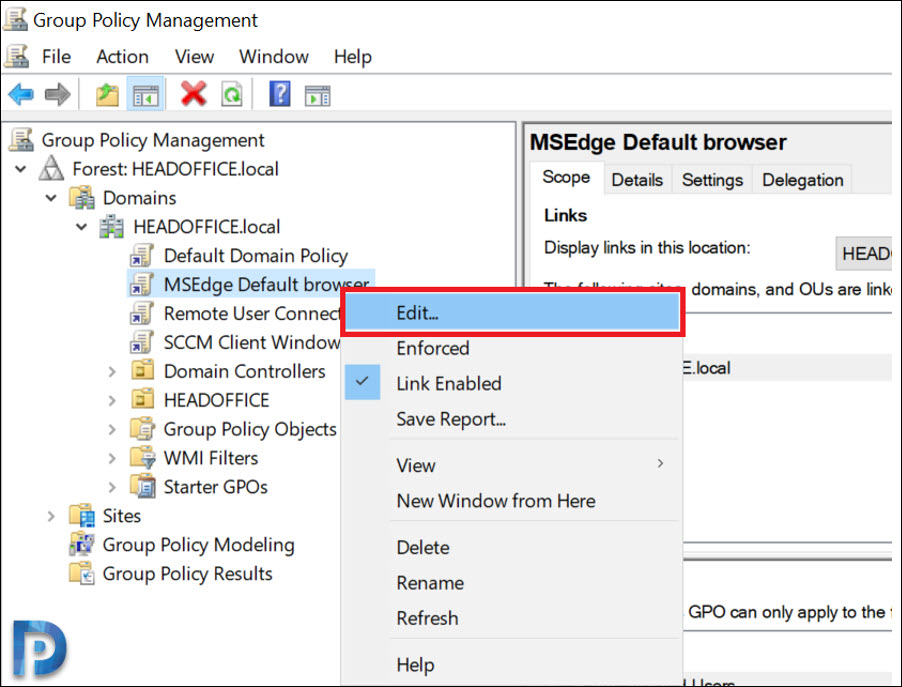Select Remote User Connect tree item label

(252, 314)
